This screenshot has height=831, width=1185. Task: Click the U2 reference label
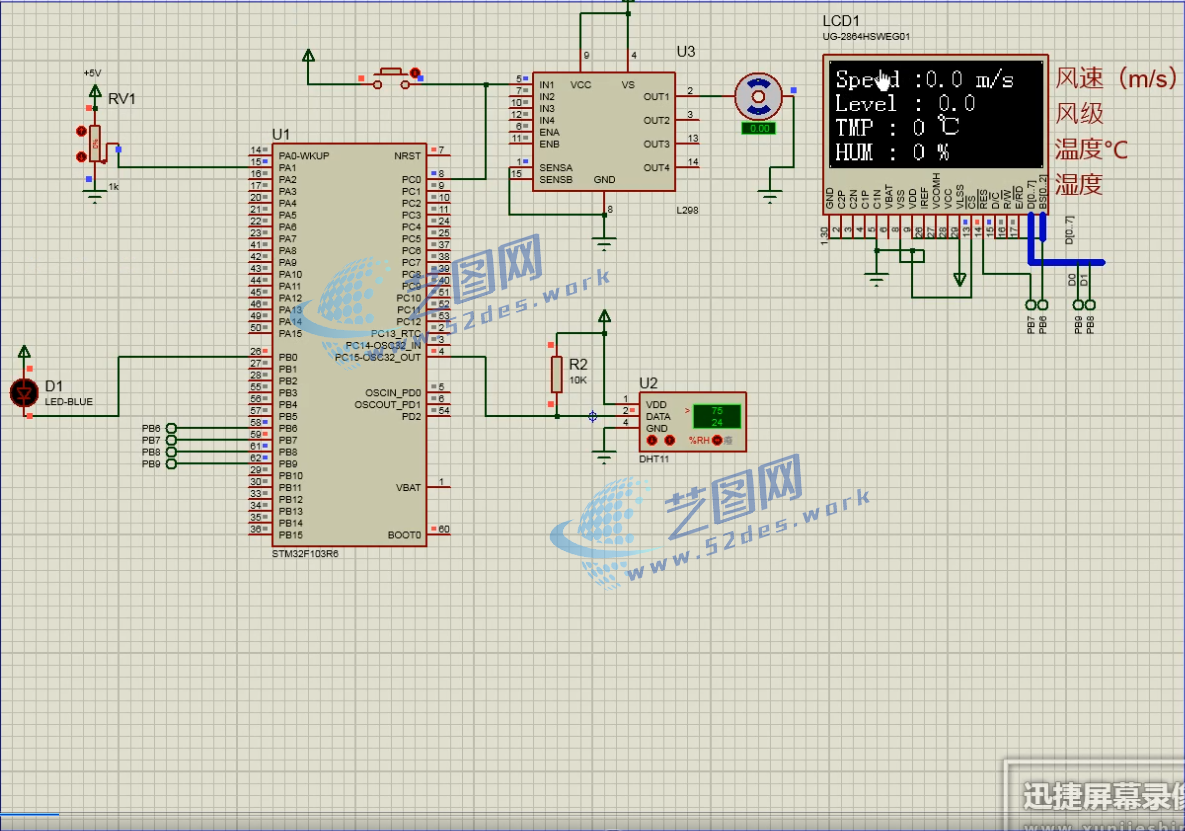648,383
